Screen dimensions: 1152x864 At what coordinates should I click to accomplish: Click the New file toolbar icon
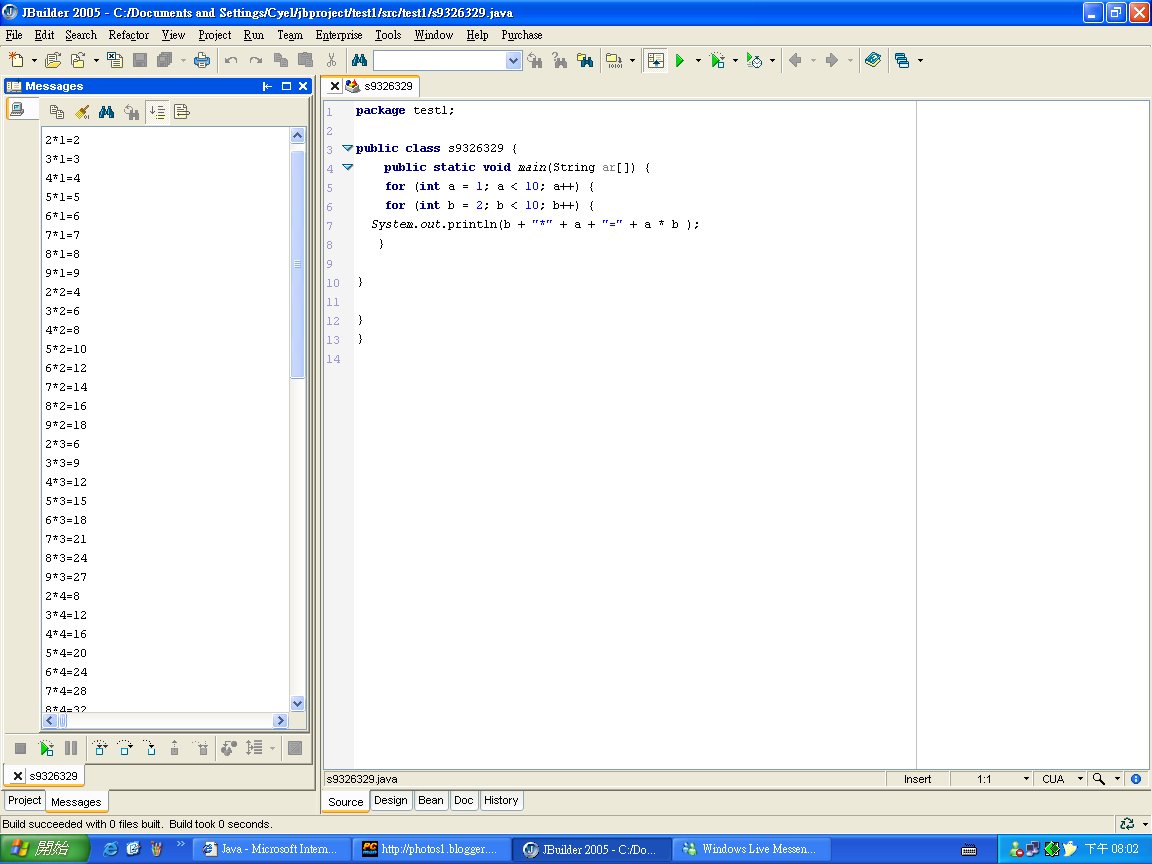click(16, 60)
